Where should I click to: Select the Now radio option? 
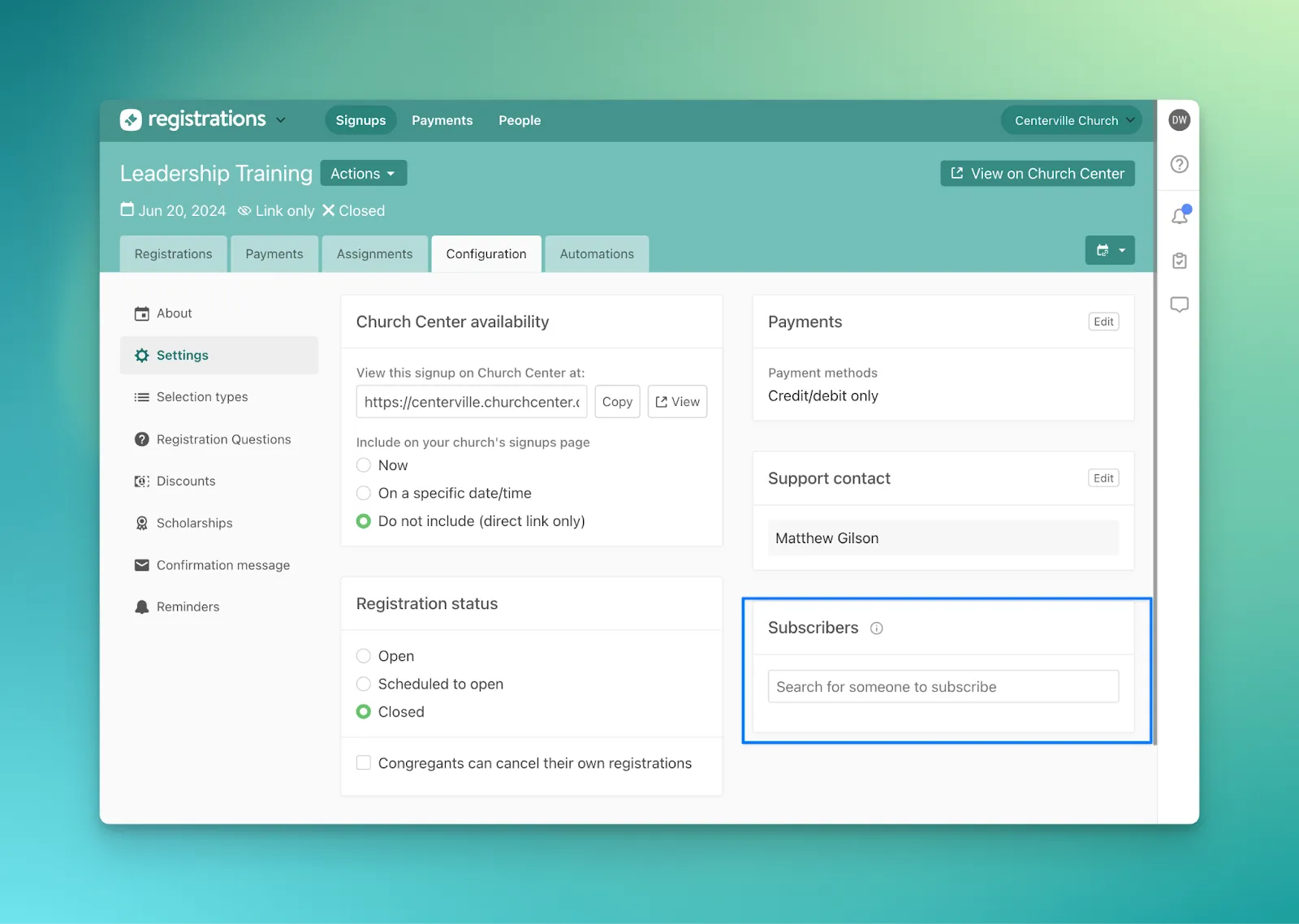364,465
